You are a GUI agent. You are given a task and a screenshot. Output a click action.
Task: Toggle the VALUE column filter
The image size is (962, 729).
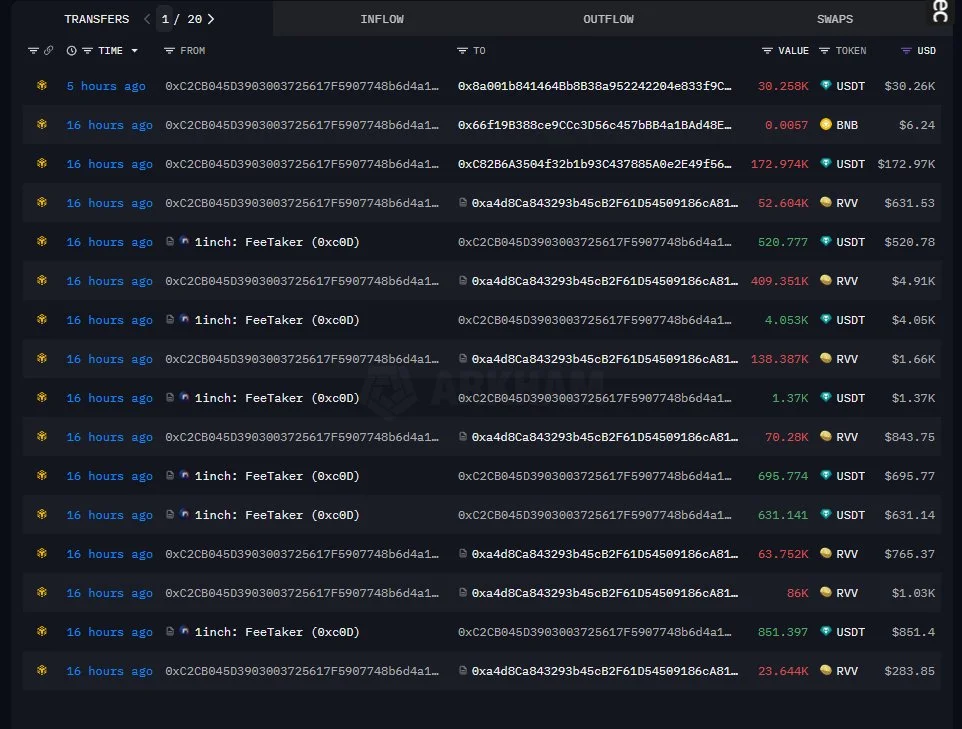pos(767,51)
